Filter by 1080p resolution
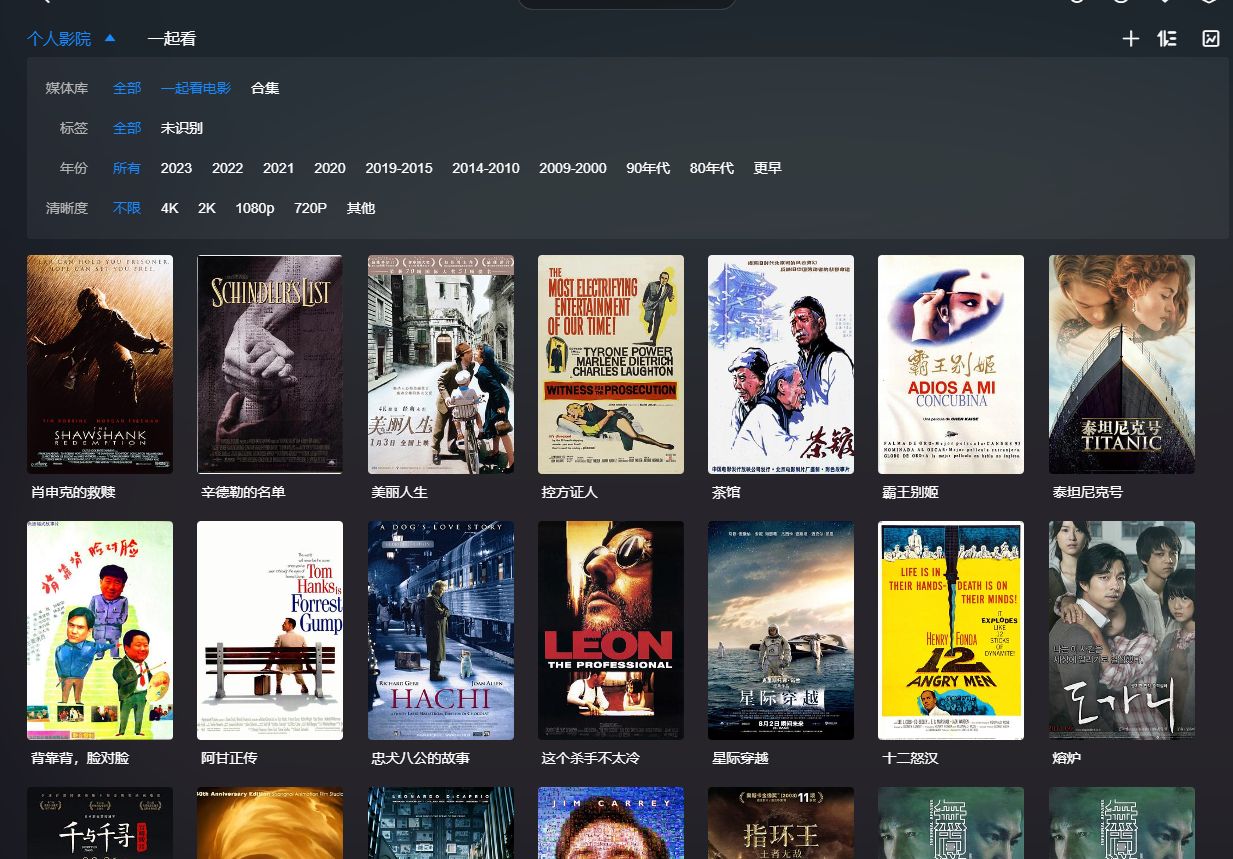 255,208
